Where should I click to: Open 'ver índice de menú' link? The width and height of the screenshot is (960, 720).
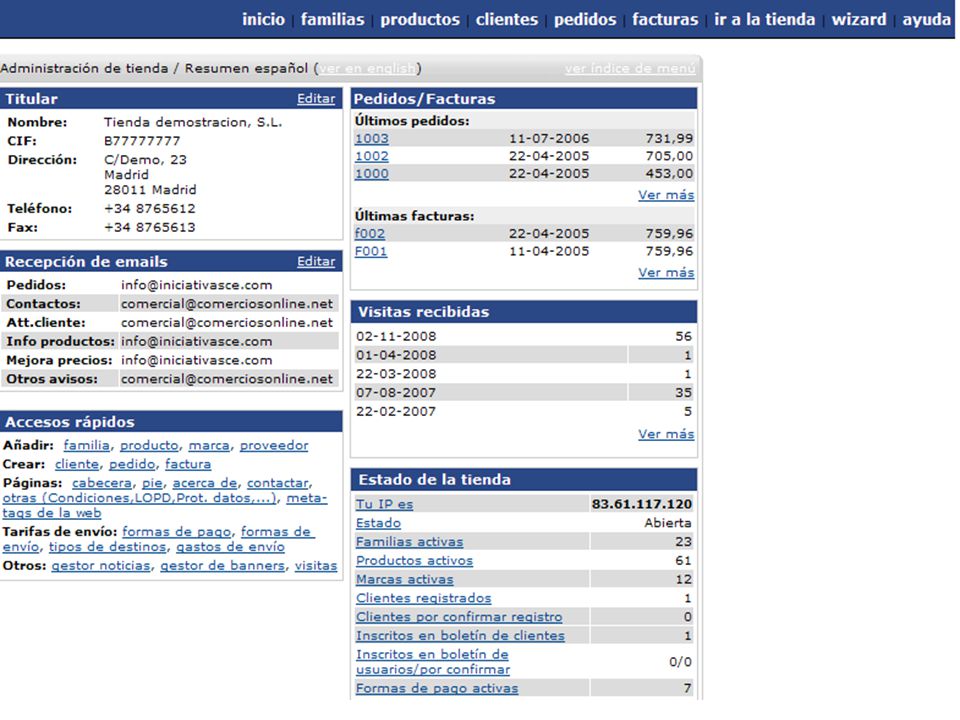(630, 69)
